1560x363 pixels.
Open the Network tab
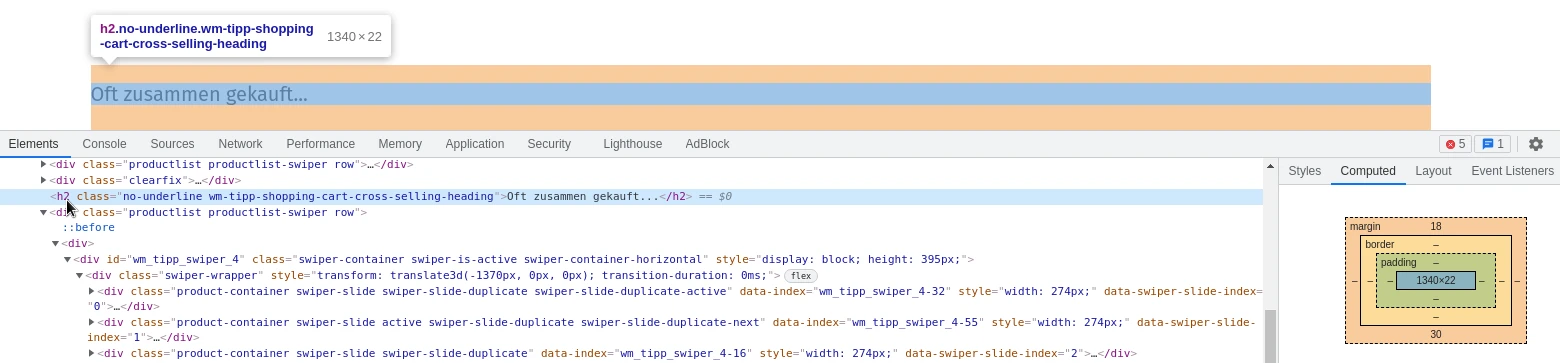click(240, 144)
